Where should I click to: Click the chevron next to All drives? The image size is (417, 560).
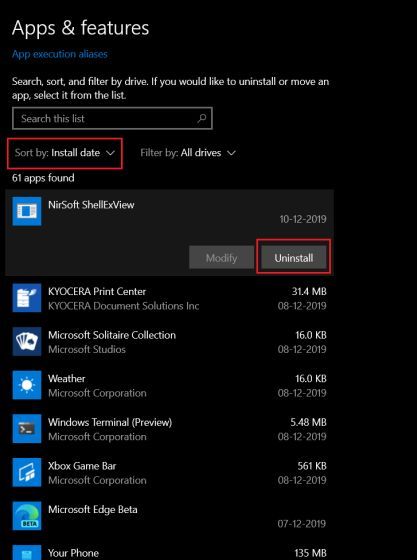231,153
